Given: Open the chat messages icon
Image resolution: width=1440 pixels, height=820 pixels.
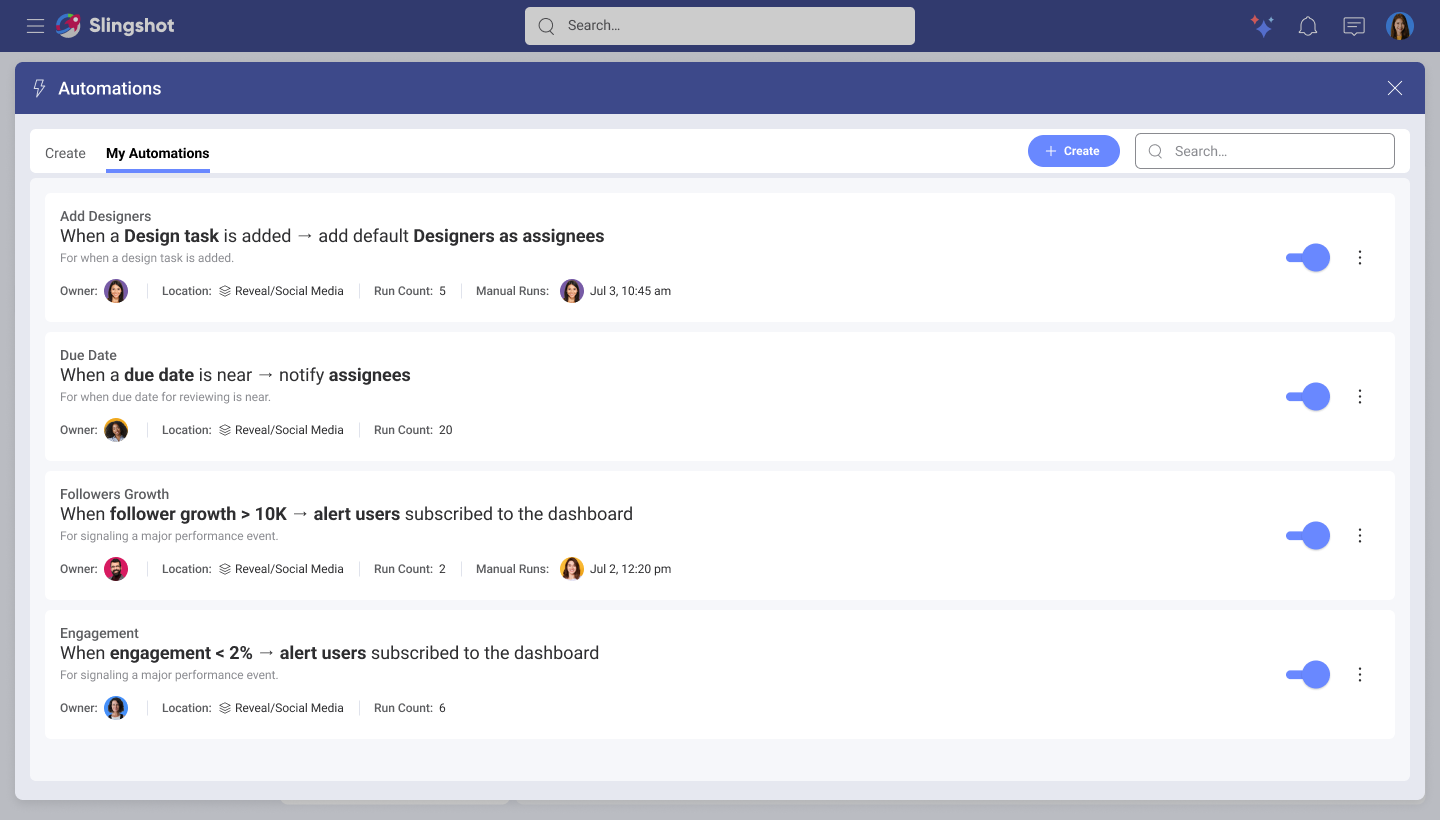Looking at the screenshot, I should [x=1354, y=26].
